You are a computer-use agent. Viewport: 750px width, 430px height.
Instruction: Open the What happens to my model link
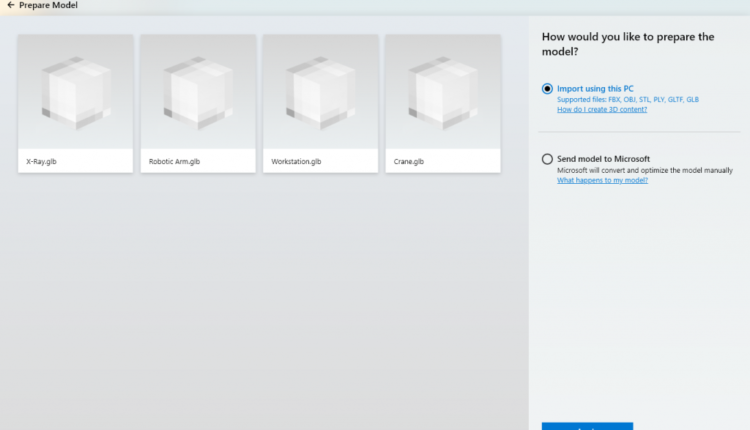pyautogui.click(x=602, y=180)
